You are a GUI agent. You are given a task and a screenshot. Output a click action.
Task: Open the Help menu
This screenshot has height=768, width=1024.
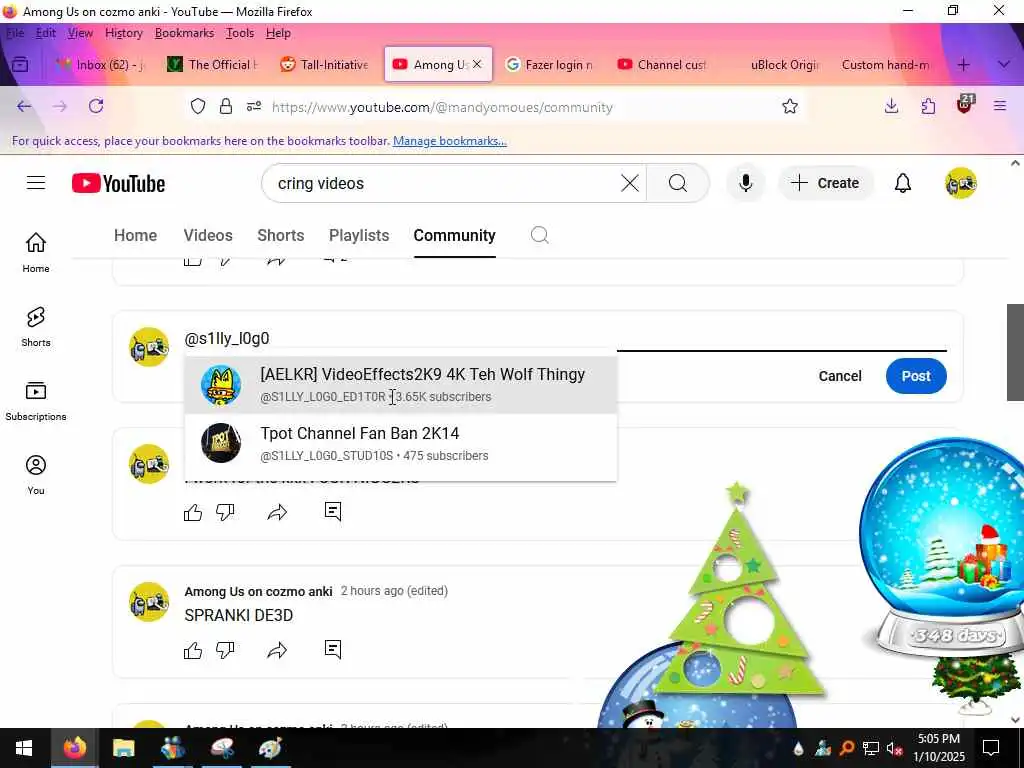[x=278, y=33]
